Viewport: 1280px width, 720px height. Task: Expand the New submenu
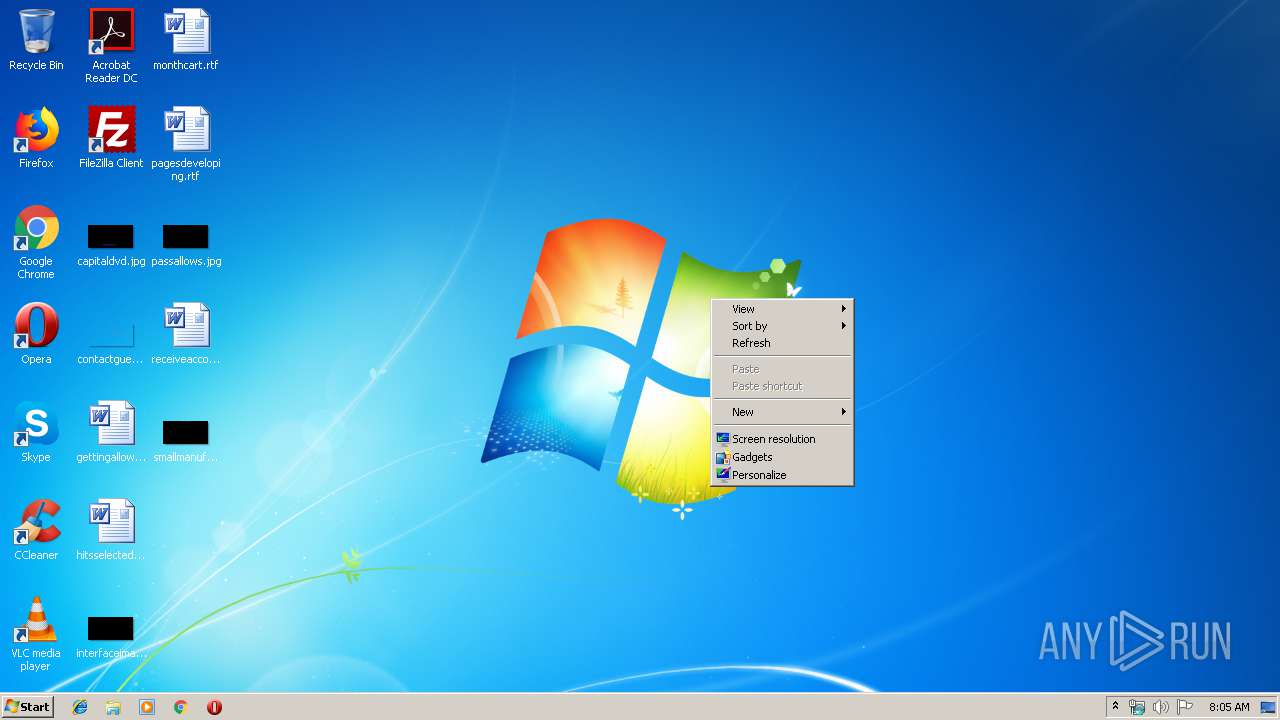coord(782,412)
